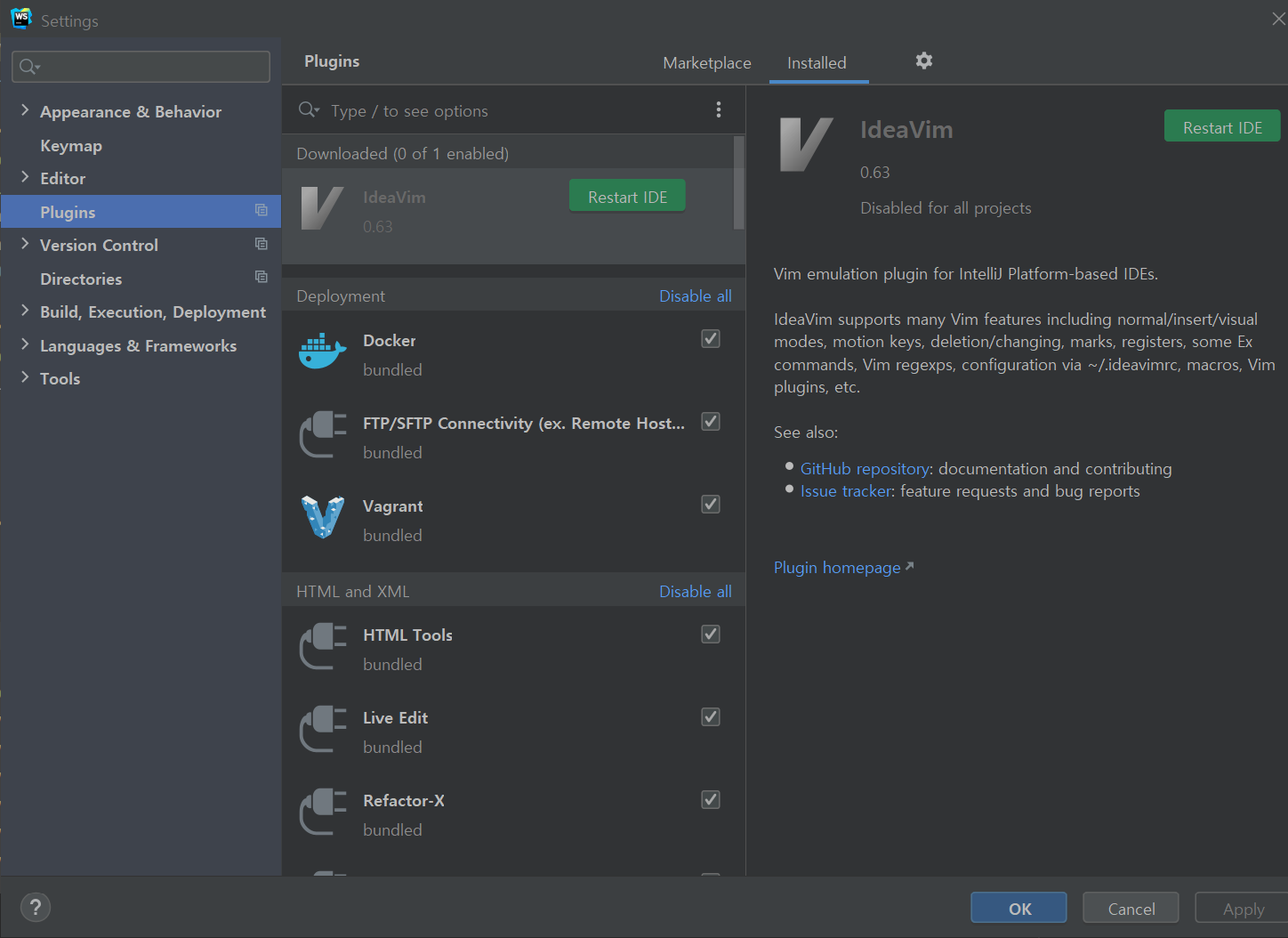The image size is (1288, 938).
Task: Open Keymap settings
Action: coord(71,145)
